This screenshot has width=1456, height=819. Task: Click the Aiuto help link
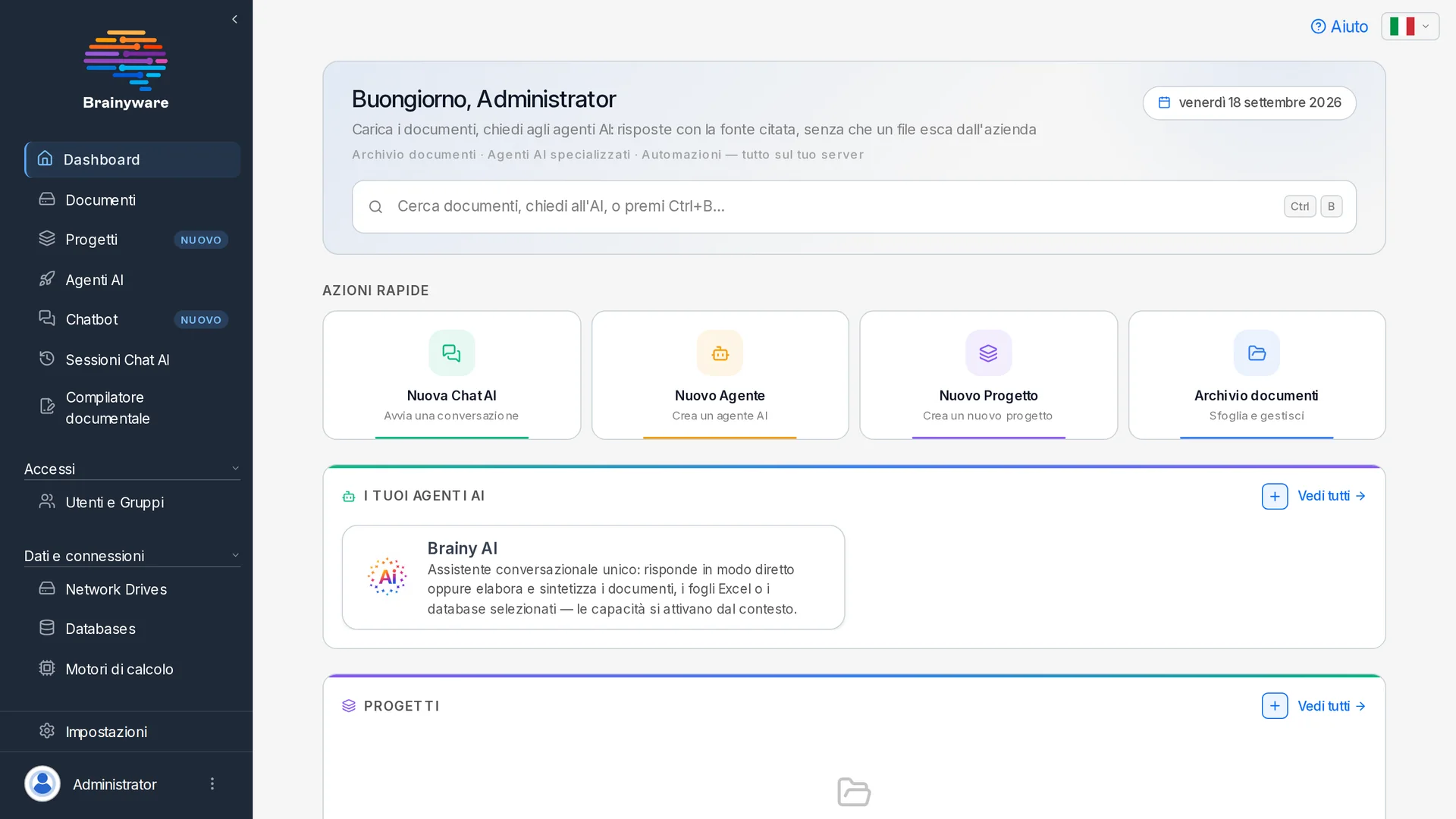pyautogui.click(x=1339, y=27)
